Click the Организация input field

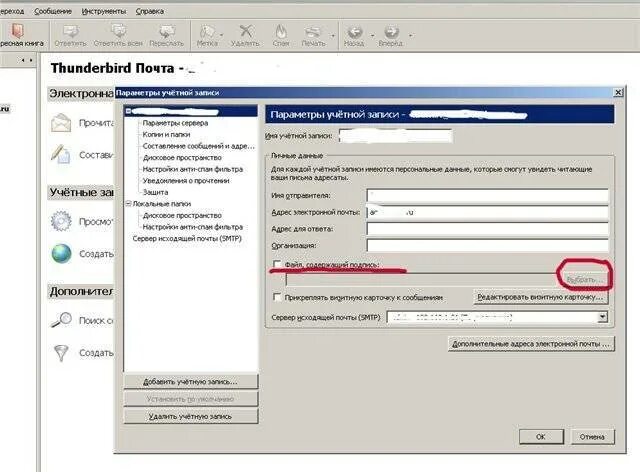point(487,245)
